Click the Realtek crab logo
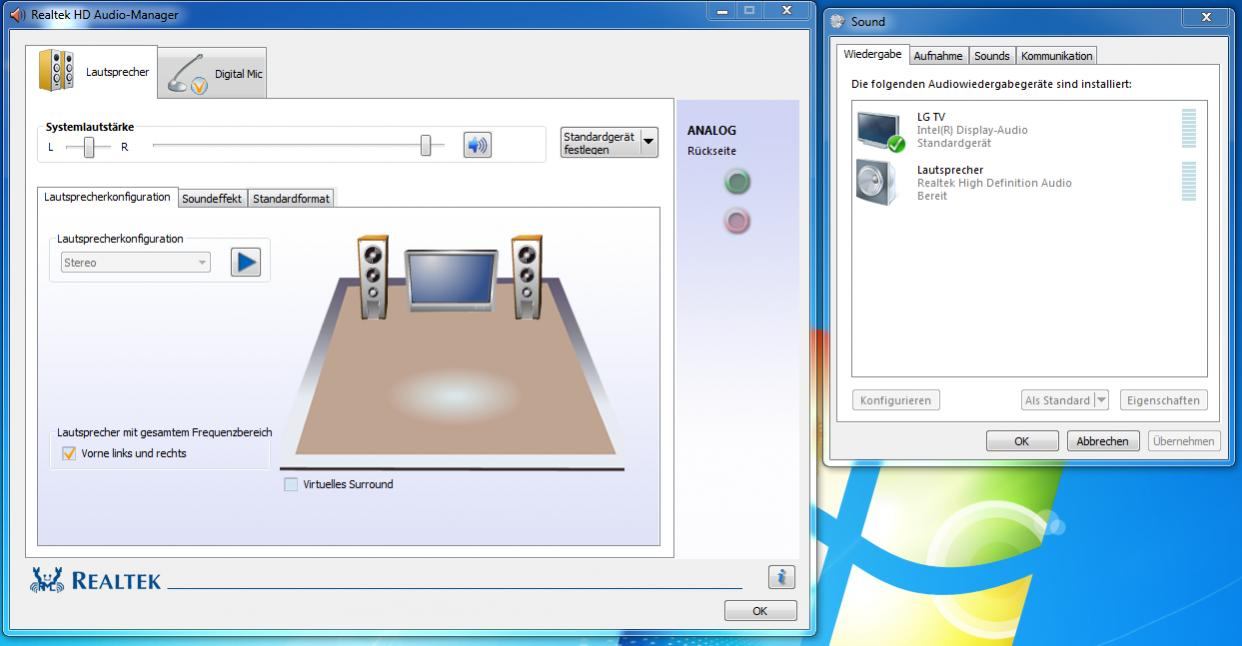 (48, 579)
